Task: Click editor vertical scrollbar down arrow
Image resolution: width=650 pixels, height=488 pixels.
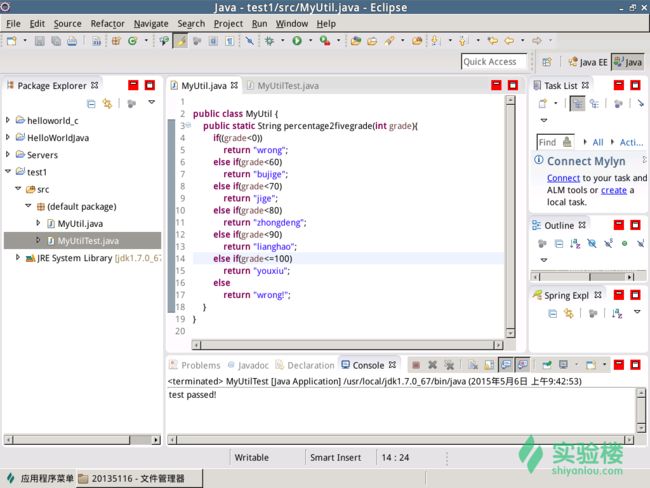Action: tap(510, 333)
